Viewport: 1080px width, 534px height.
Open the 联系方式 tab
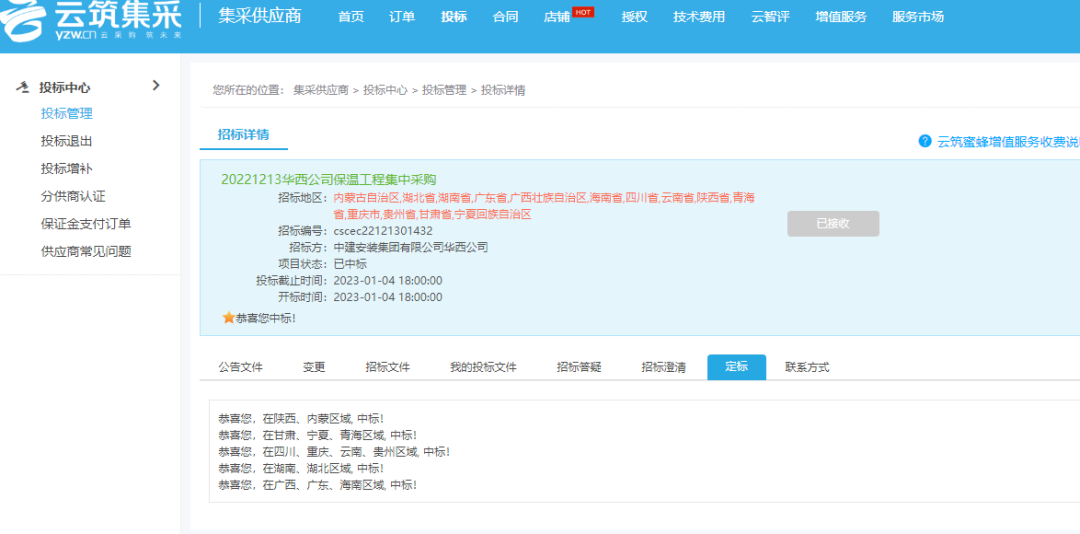click(807, 367)
